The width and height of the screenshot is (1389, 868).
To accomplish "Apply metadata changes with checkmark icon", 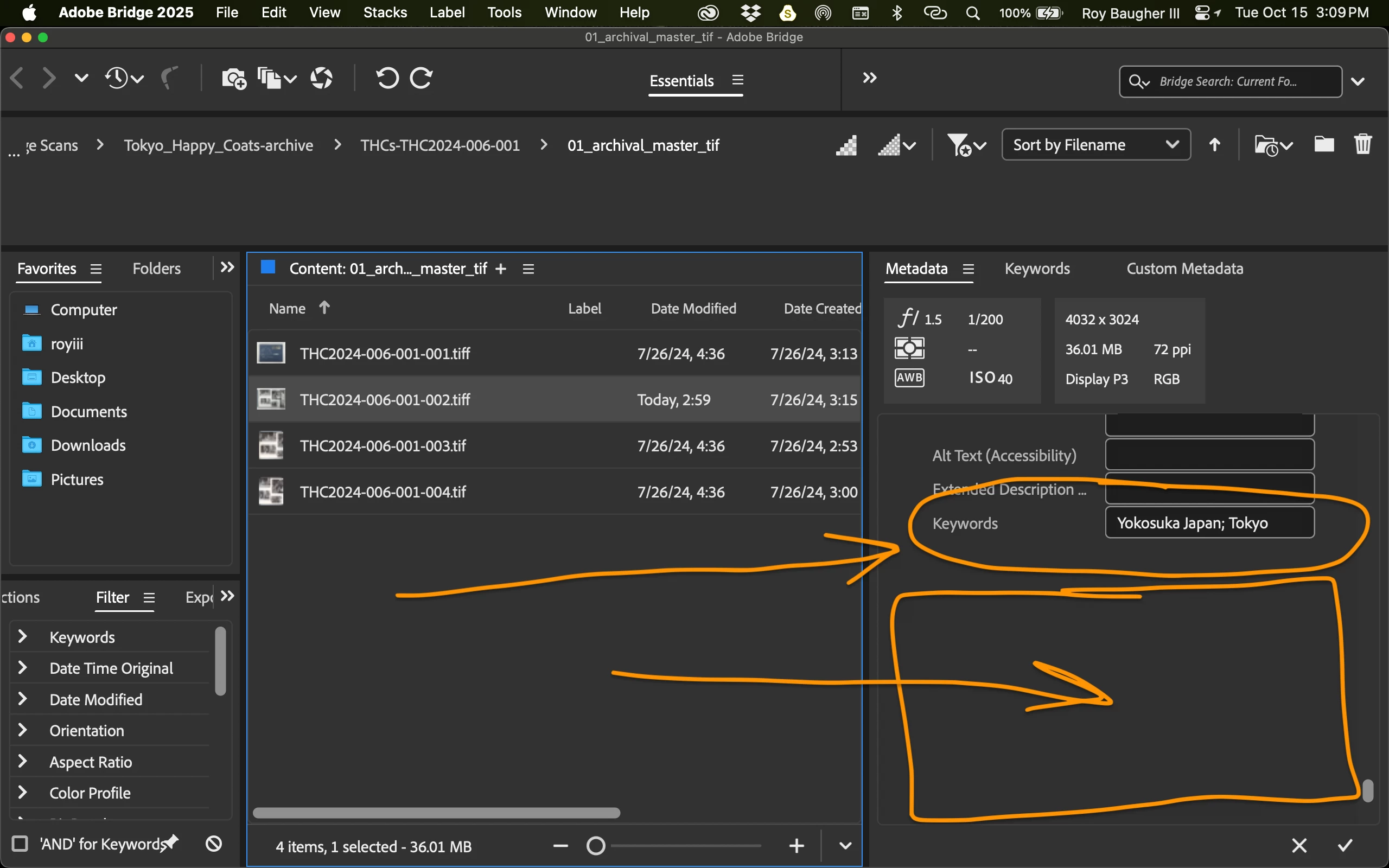I will tap(1345, 845).
